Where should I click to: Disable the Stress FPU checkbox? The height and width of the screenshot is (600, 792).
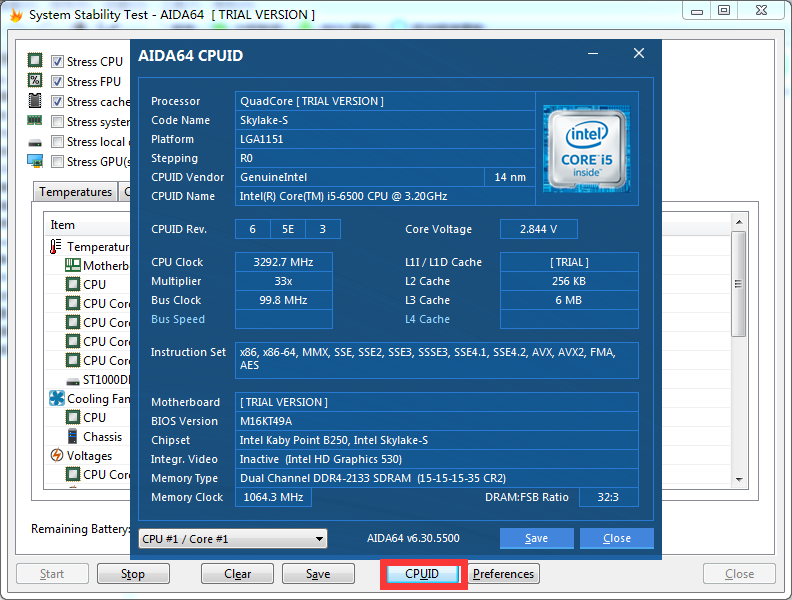point(58,82)
